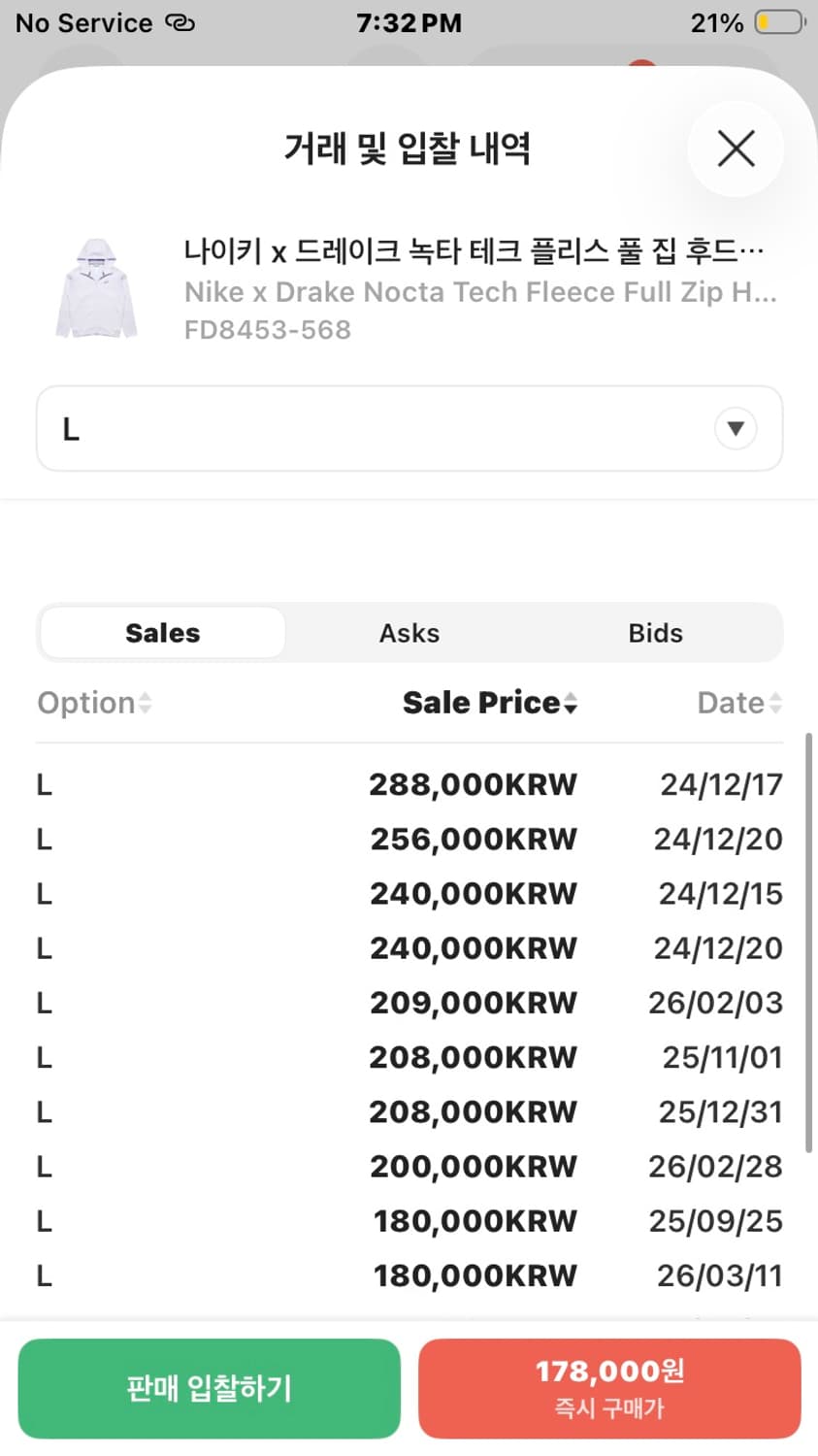This screenshot has height=1456, width=818.
Task: Switch to the Sales tab
Action: [162, 633]
